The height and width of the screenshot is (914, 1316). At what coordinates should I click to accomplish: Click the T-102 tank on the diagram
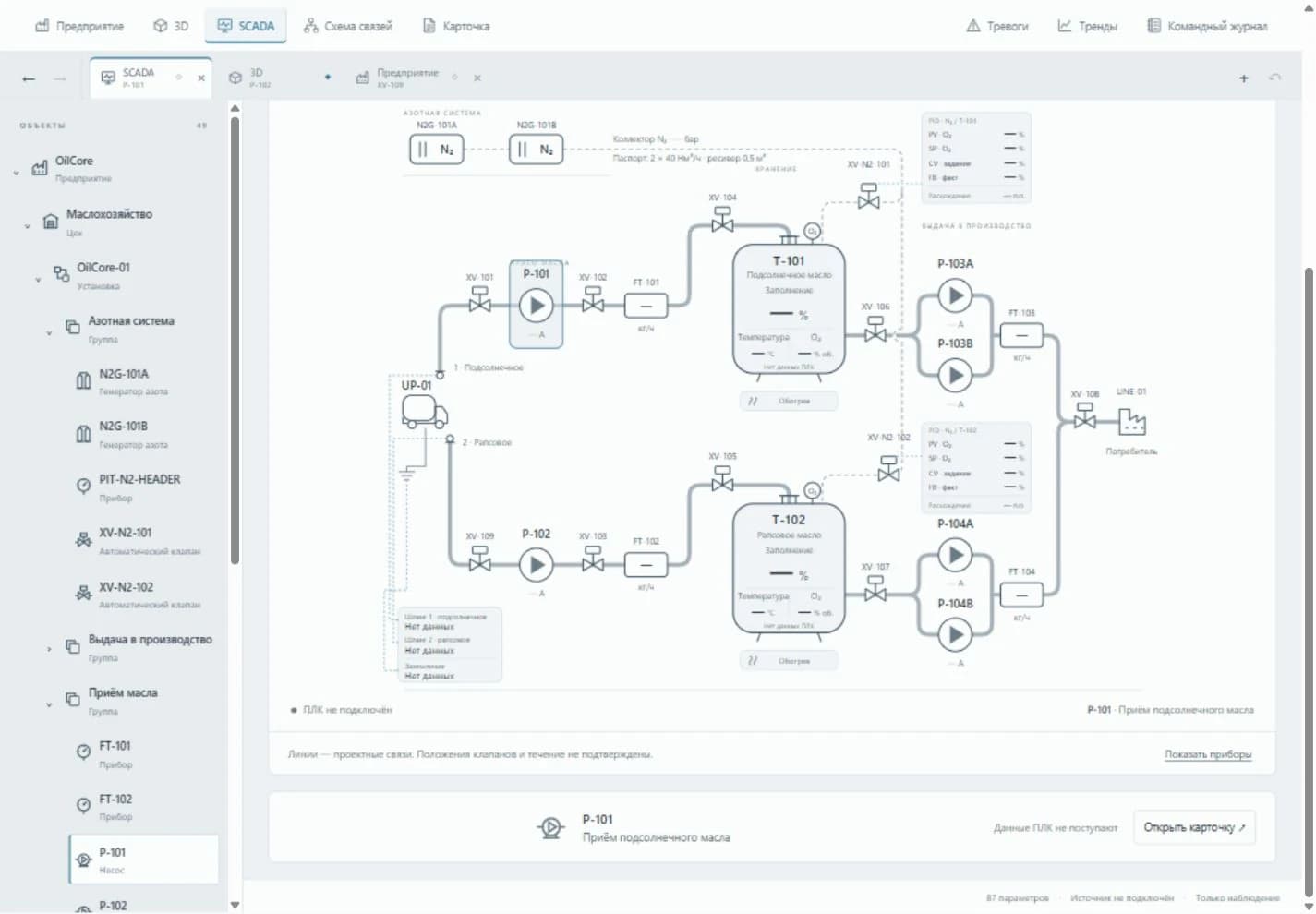pyautogui.click(x=789, y=568)
